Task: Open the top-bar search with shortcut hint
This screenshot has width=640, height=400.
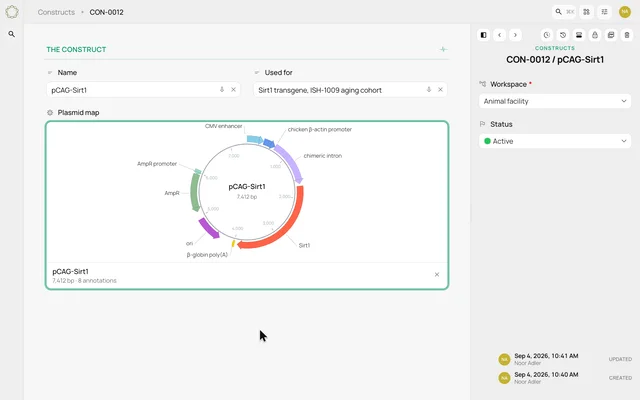Action: 564,12
